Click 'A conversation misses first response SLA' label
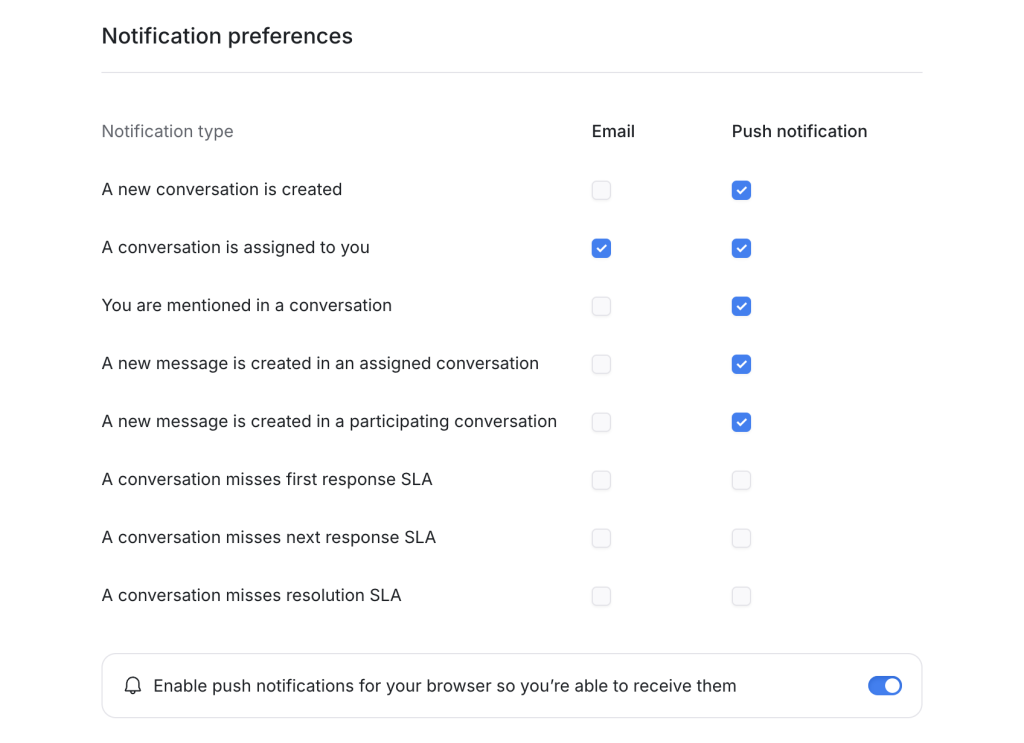1024x743 pixels. 266,479
